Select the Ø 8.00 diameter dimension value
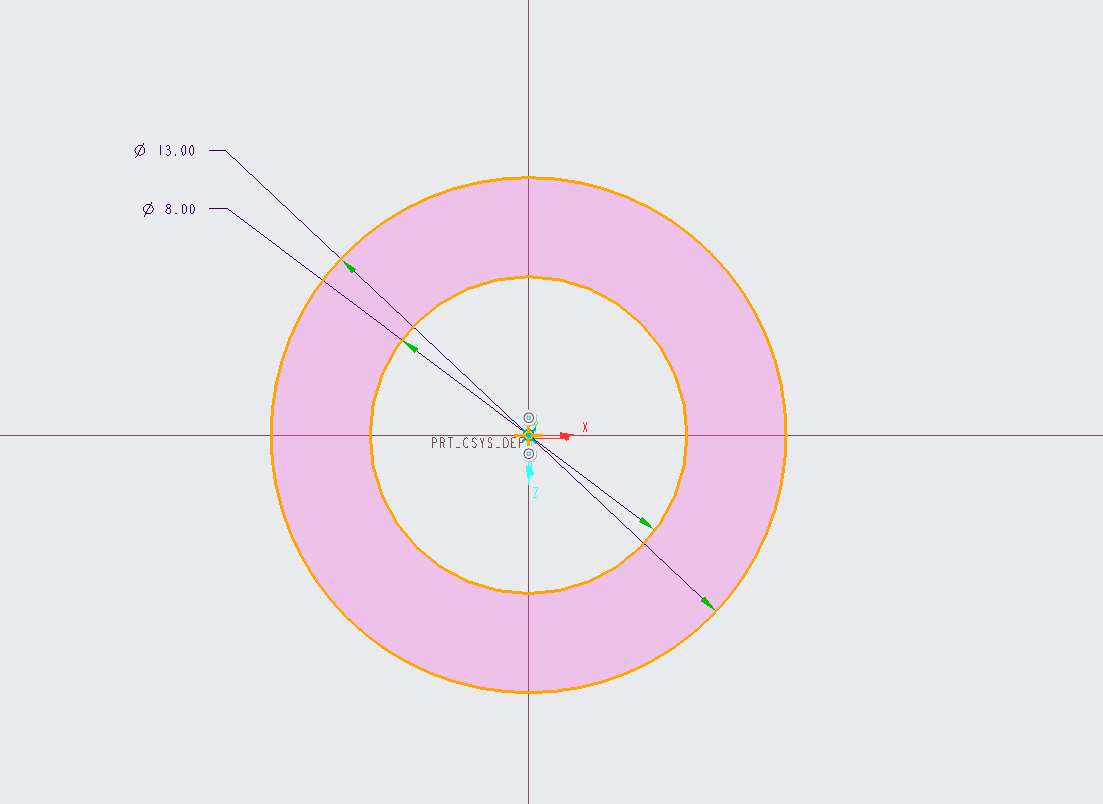The width and height of the screenshot is (1103, 804). pyautogui.click(x=169, y=209)
